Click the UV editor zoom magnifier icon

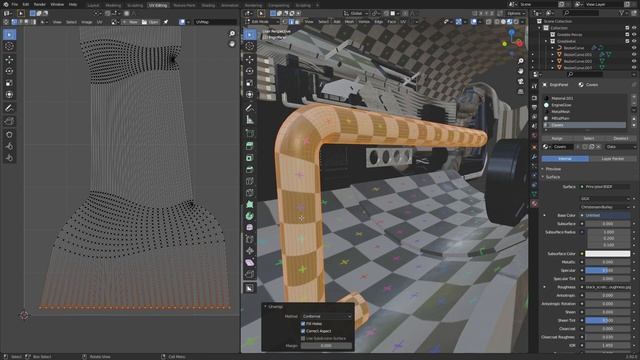tap(232, 34)
